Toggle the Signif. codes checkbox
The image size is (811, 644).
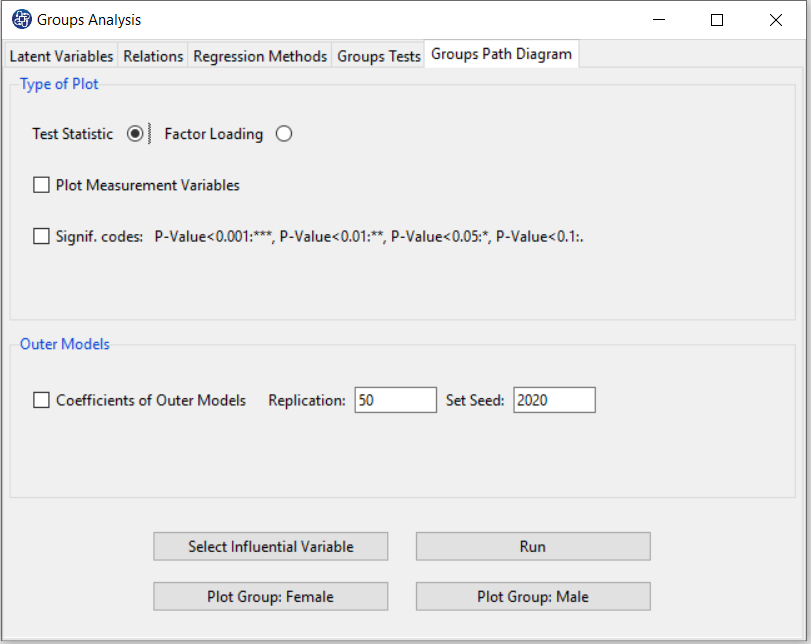coord(41,236)
